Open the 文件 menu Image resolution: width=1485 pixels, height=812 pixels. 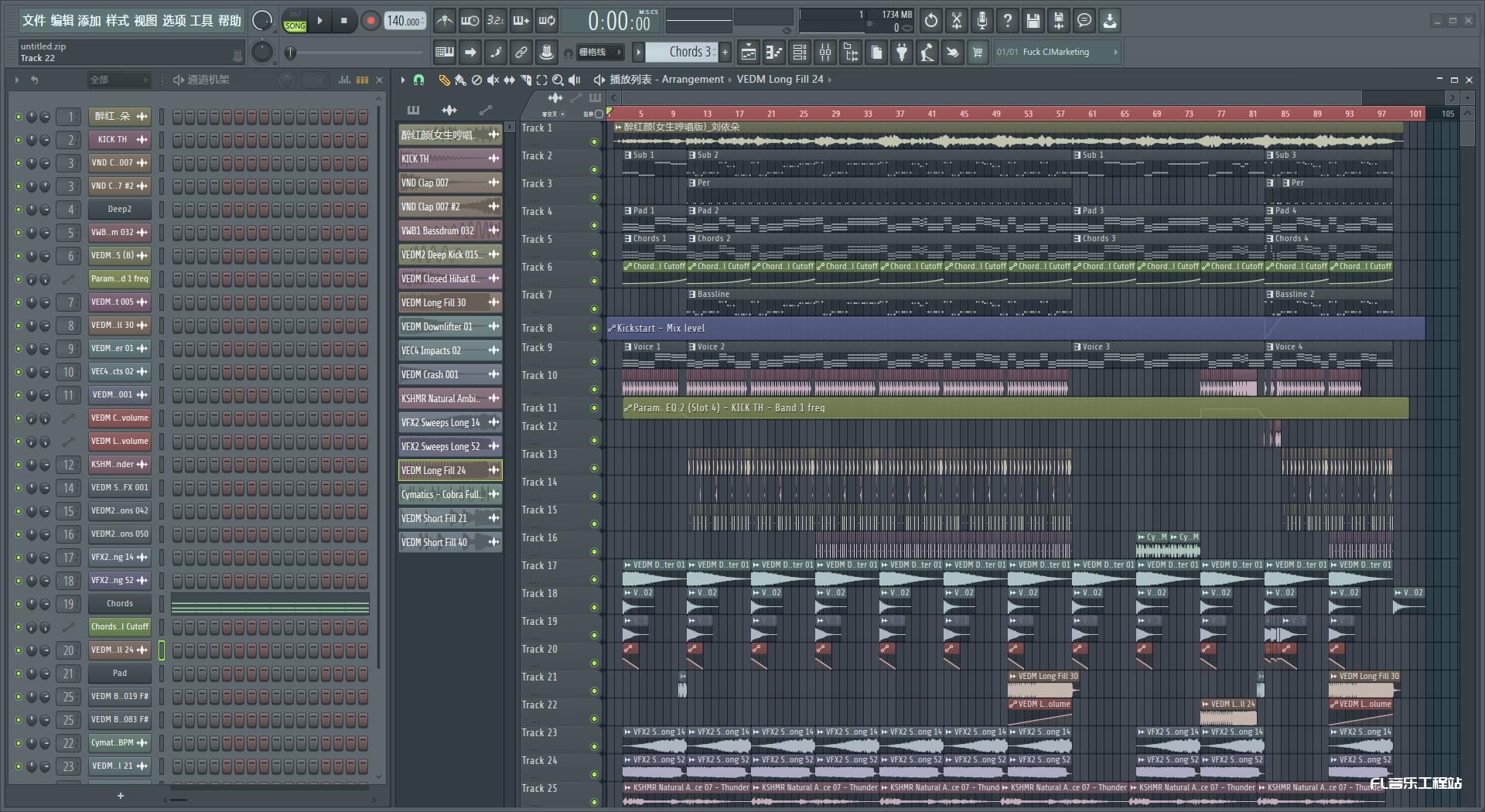pyautogui.click(x=34, y=21)
